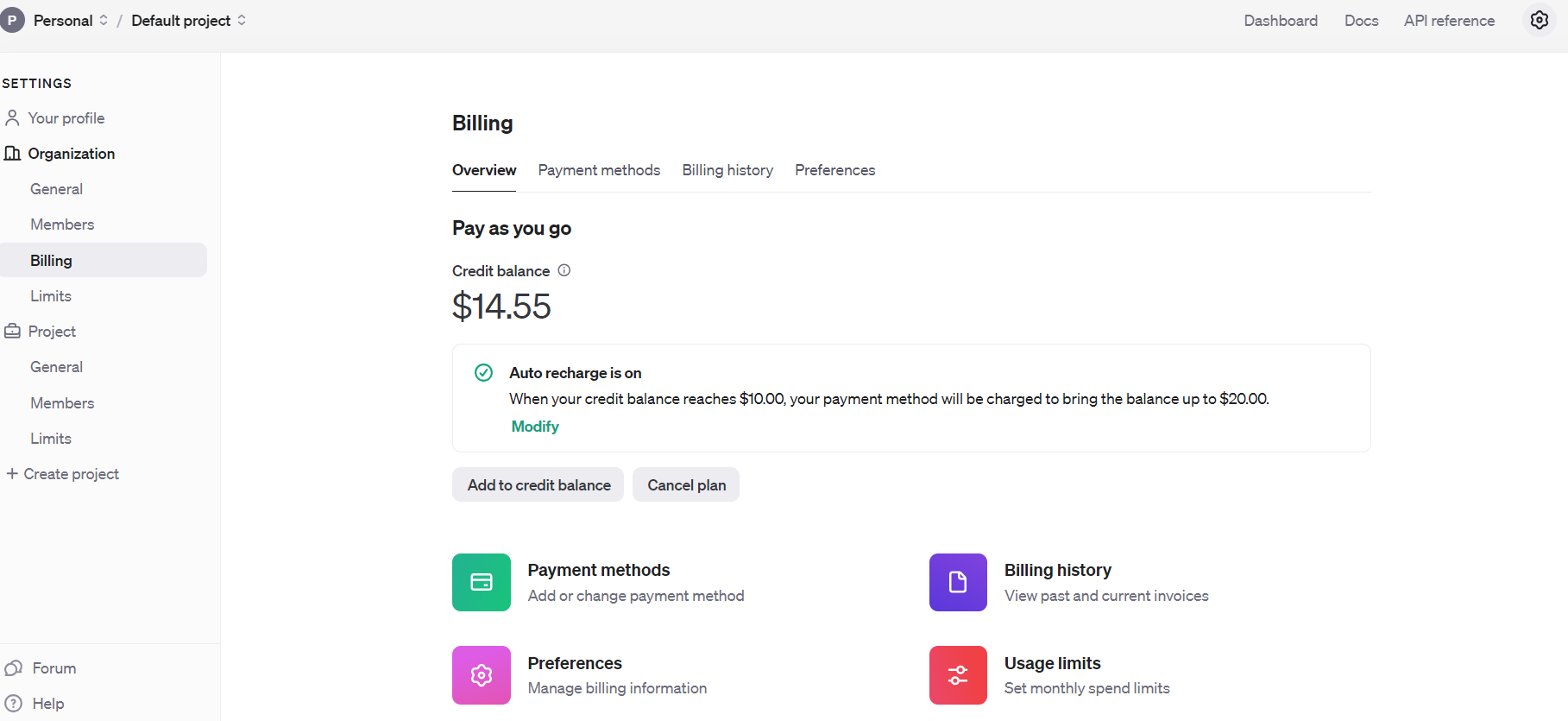Click the Auto recharge is on text

coord(576,372)
